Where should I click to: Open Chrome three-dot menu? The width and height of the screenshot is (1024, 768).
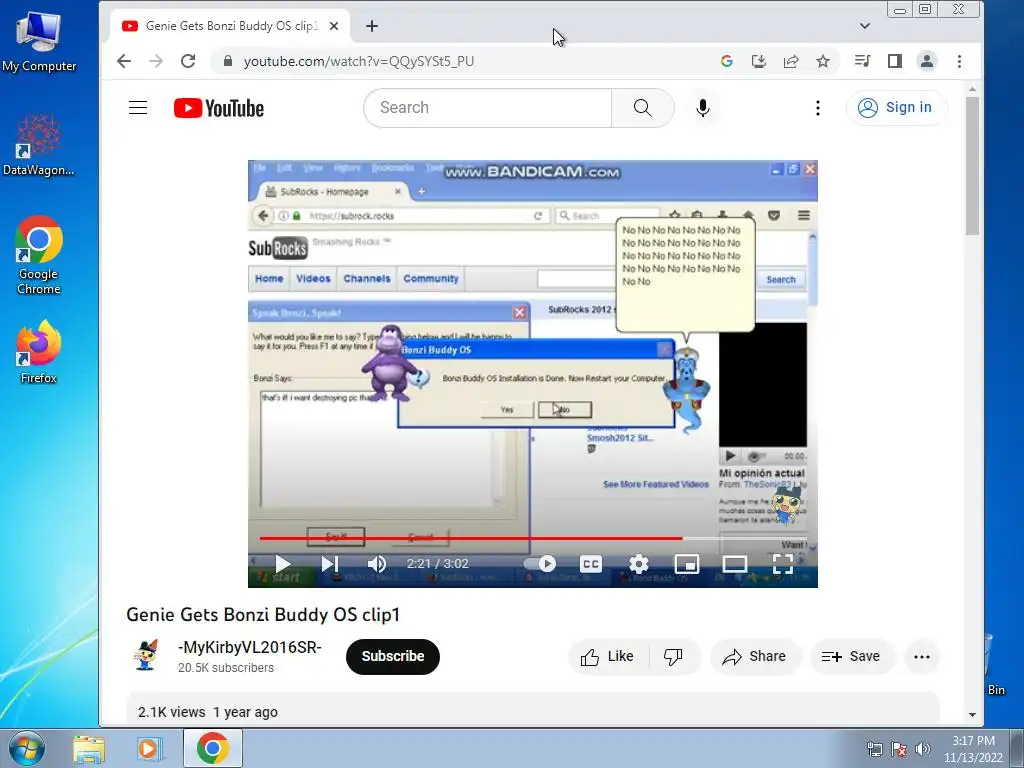click(959, 61)
